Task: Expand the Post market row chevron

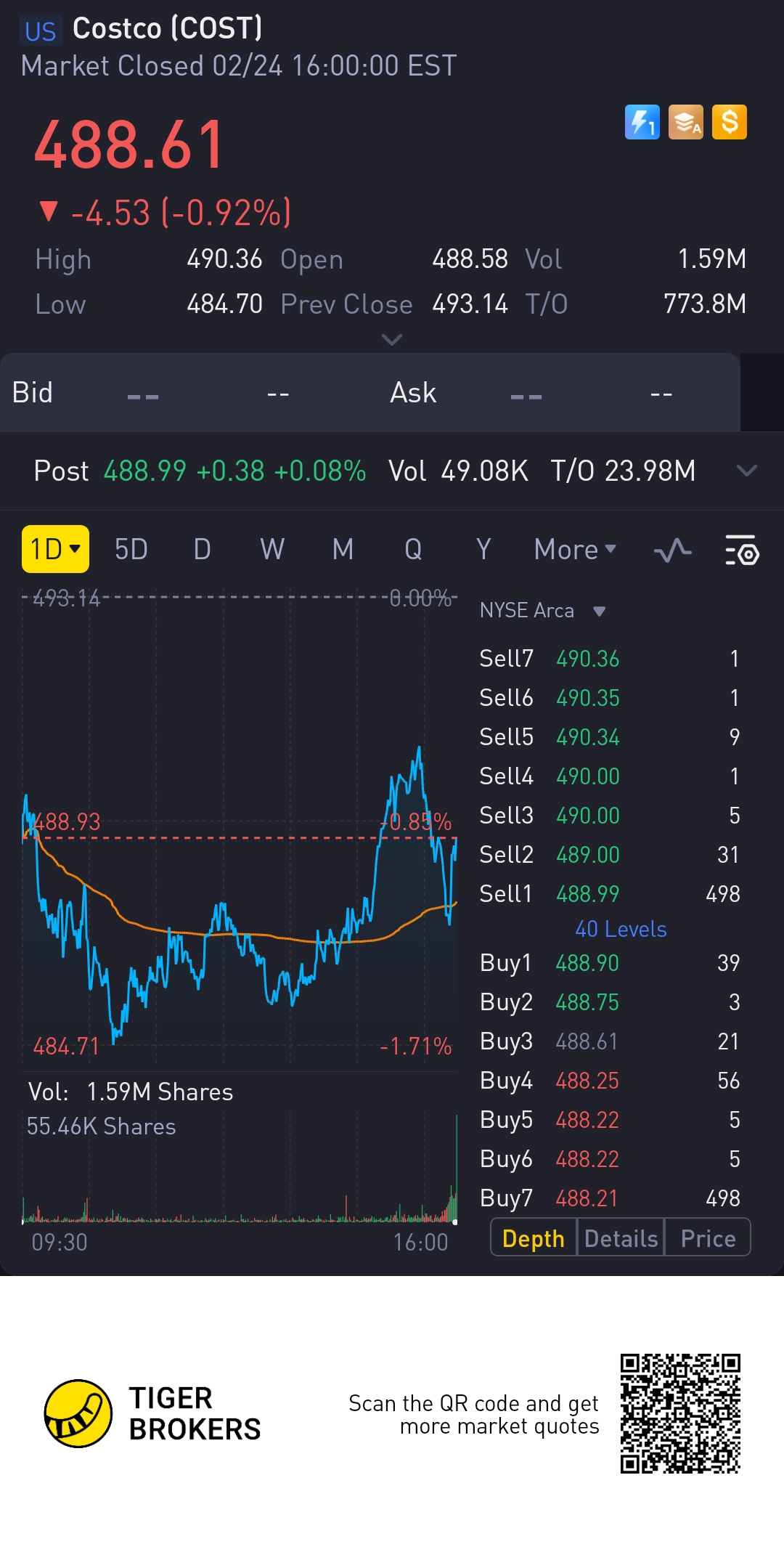Action: pos(746,471)
